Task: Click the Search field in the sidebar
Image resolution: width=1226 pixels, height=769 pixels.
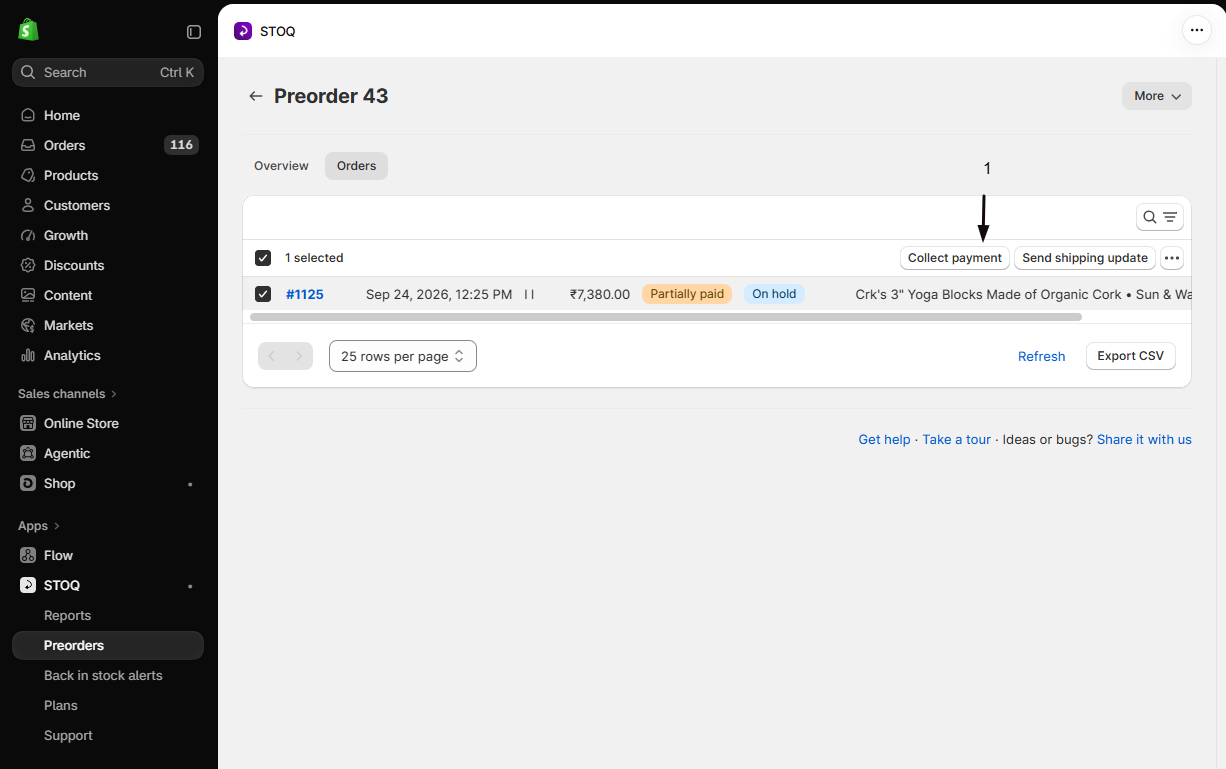Action: pos(108,72)
